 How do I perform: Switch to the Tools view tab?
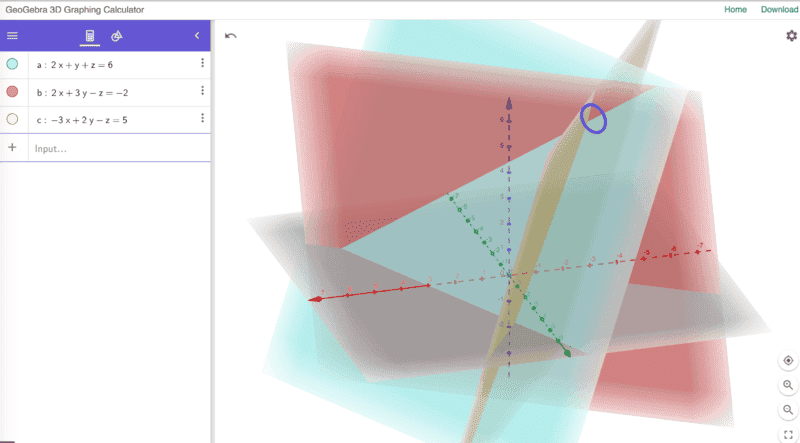click(117, 36)
